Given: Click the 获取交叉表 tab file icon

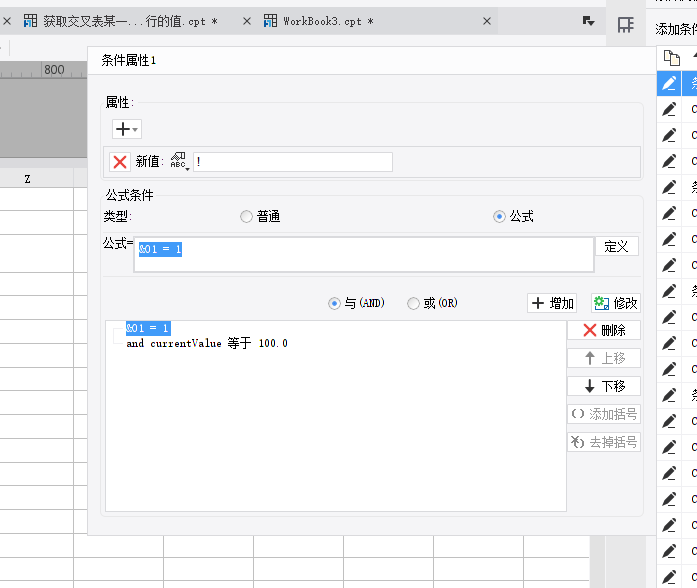Looking at the screenshot, I should 30,20.
